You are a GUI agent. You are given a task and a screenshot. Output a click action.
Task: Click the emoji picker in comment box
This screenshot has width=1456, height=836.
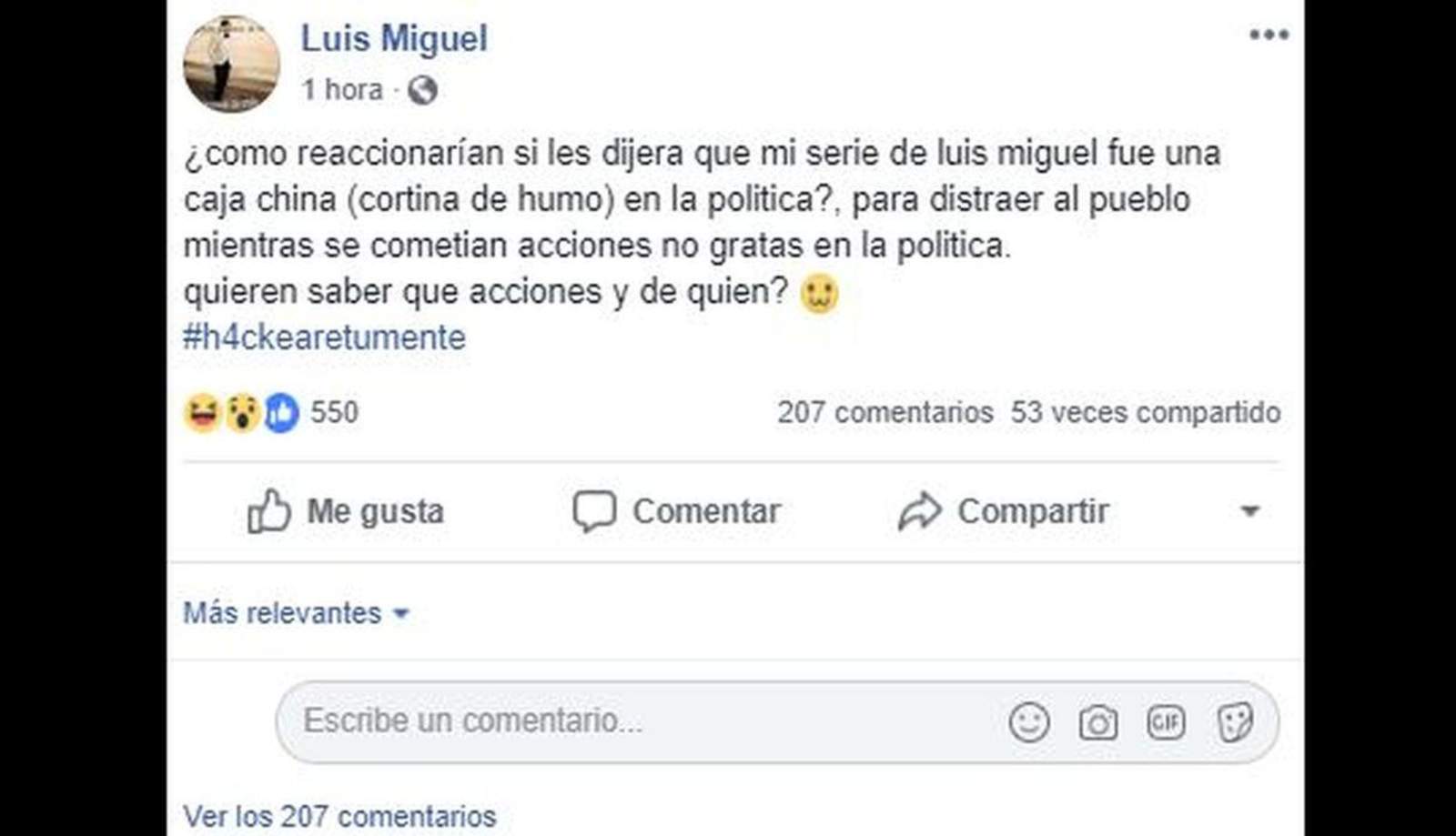tap(1029, 722)
